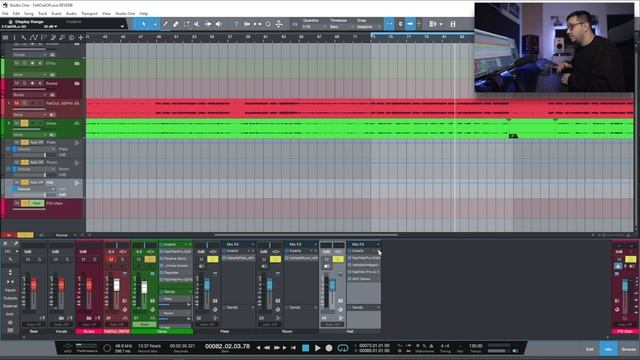Screen dimensions: 640x360
Task: Adjust the Plate channel blue fader
Action: tap(207, 284)
